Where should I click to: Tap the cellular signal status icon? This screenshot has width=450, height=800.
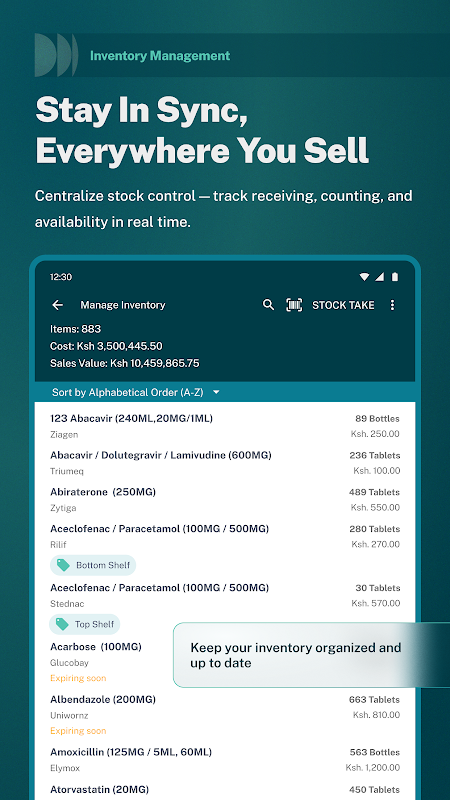(x=379, y=277)
